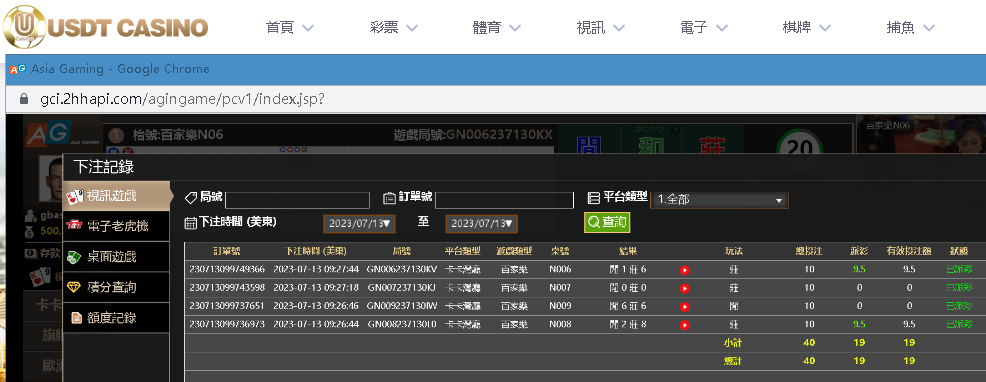The width and height of the screenshot is (986, 382).
Task: Select the 桌面遊戲 sidebar tab
Action: (117, 257)
